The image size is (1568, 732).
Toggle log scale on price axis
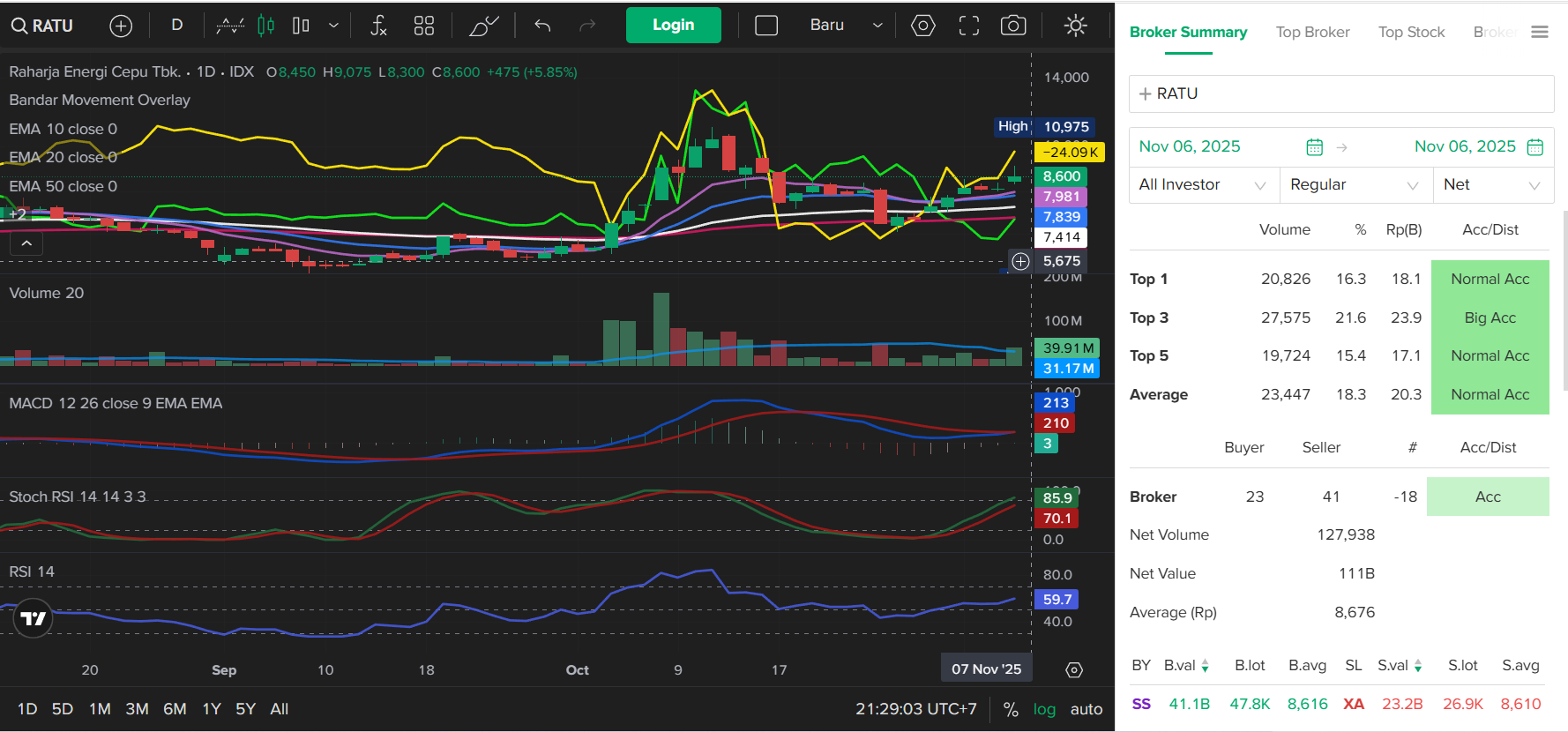pos(1044,709)
